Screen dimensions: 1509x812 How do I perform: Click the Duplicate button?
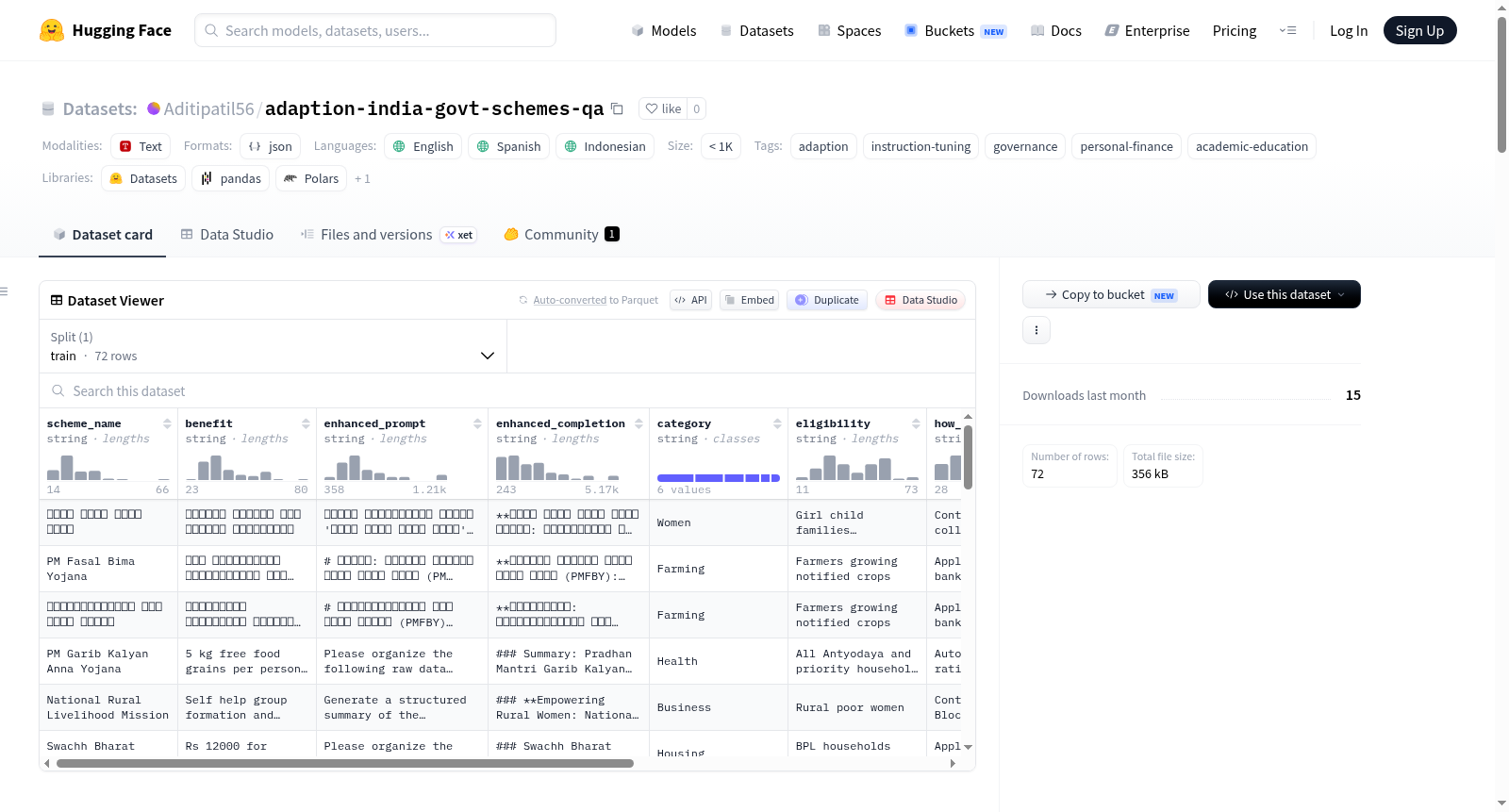[x=826, y=300]
